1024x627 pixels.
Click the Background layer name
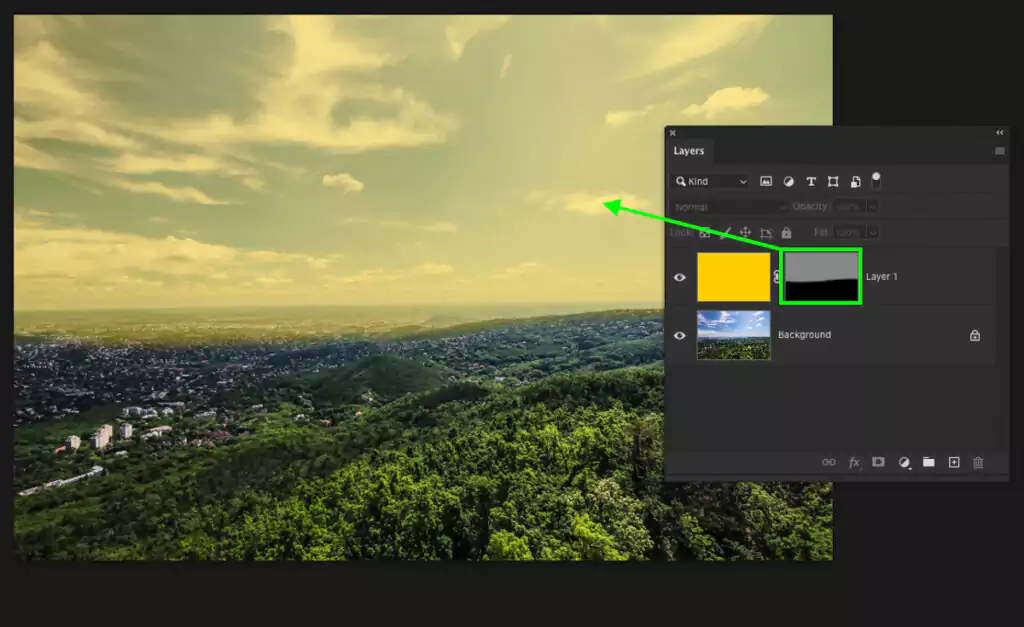pos(804,334)
